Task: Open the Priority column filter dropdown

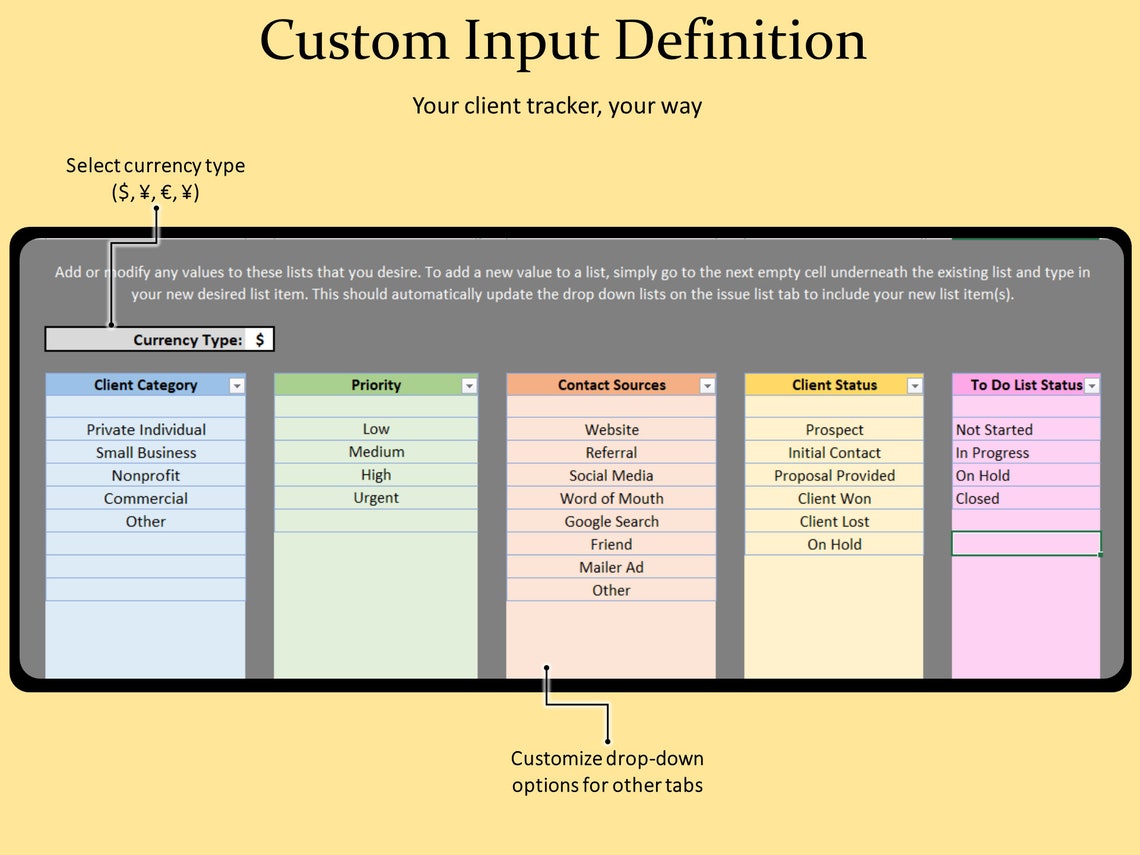Action: pos(469,385)
